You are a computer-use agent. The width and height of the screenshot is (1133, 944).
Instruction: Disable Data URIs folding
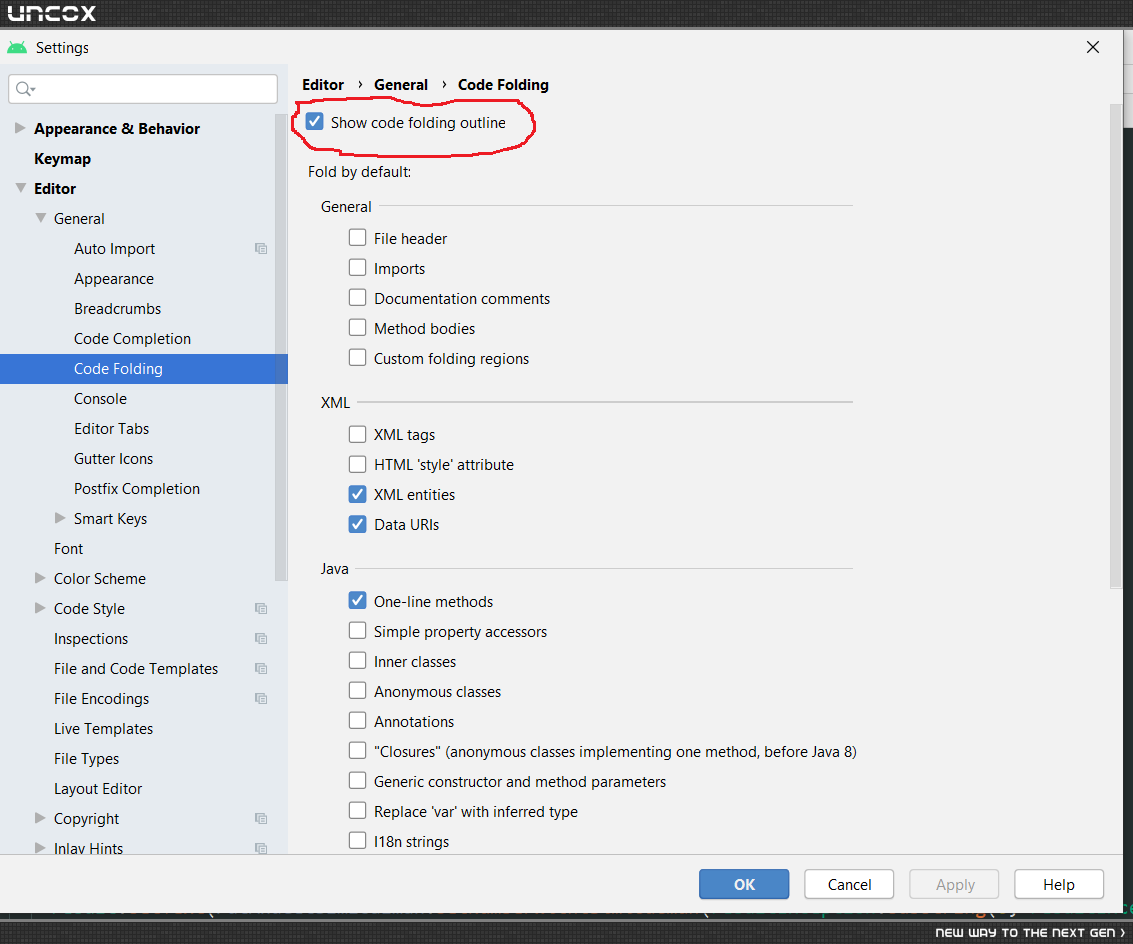point(357,524)
